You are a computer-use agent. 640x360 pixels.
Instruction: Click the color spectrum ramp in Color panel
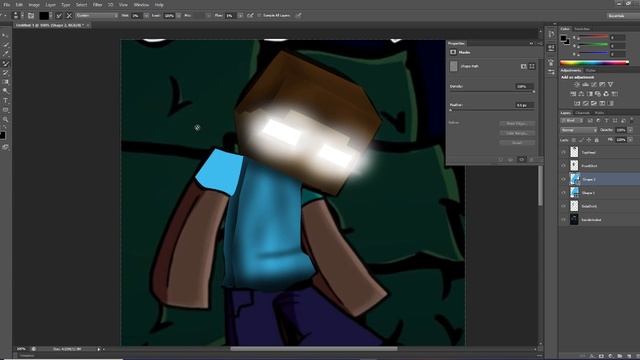pos(594,63)
